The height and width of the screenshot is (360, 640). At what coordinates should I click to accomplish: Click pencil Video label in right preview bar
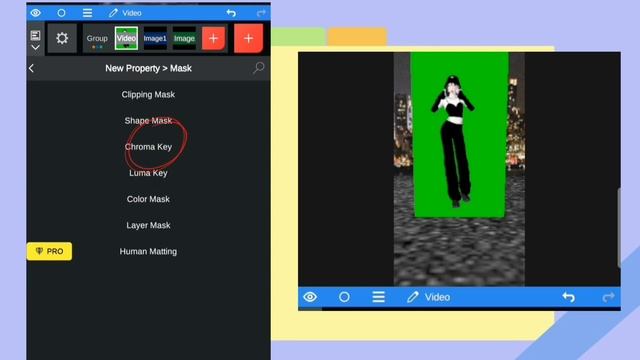tap(429, 297)
